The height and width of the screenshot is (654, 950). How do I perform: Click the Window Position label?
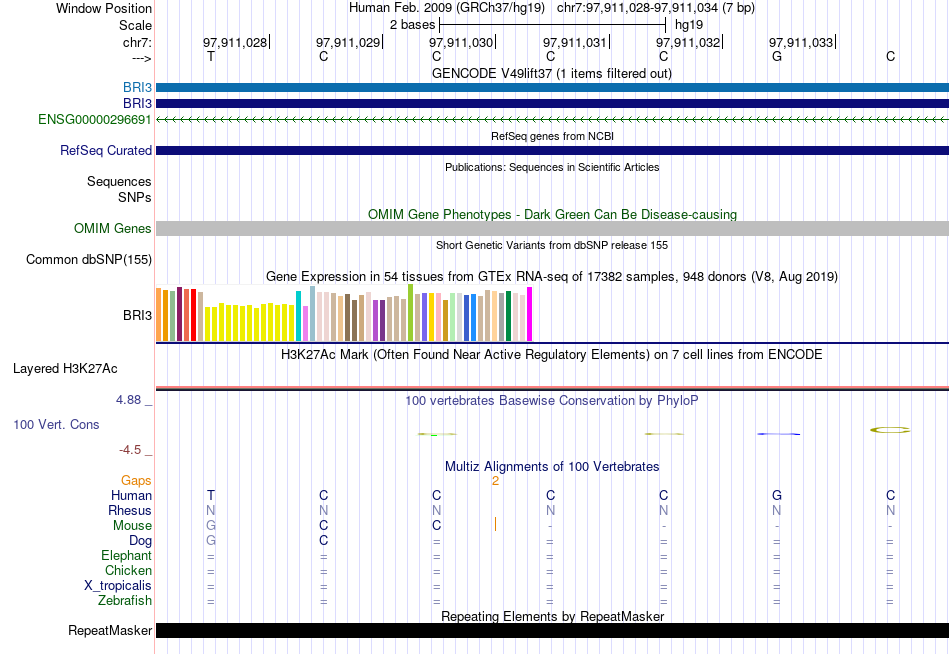(104, 8)
